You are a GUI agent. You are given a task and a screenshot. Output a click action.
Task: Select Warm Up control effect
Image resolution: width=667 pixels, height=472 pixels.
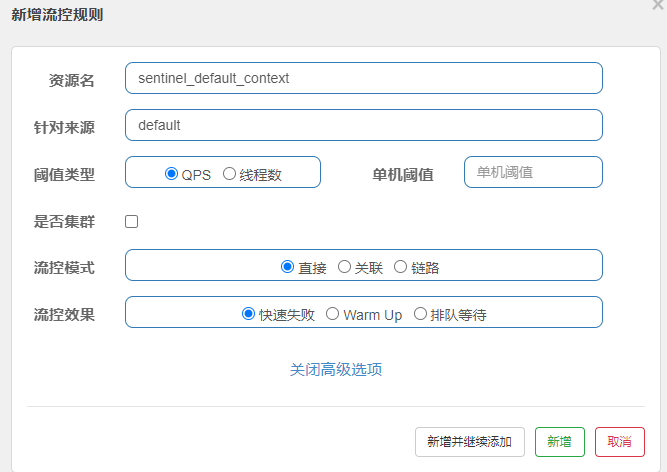(x=332, y=314)
